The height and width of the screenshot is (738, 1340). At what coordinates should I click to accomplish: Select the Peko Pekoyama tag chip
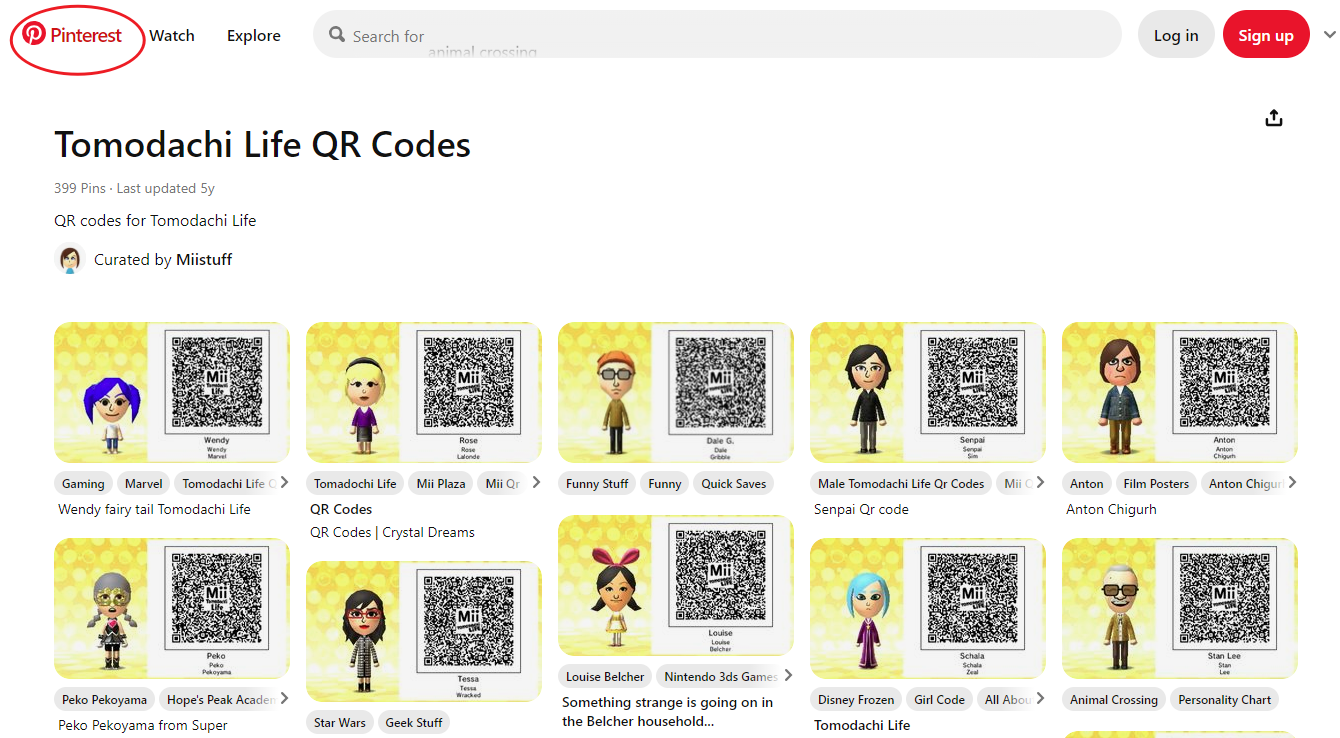[104, 700]
